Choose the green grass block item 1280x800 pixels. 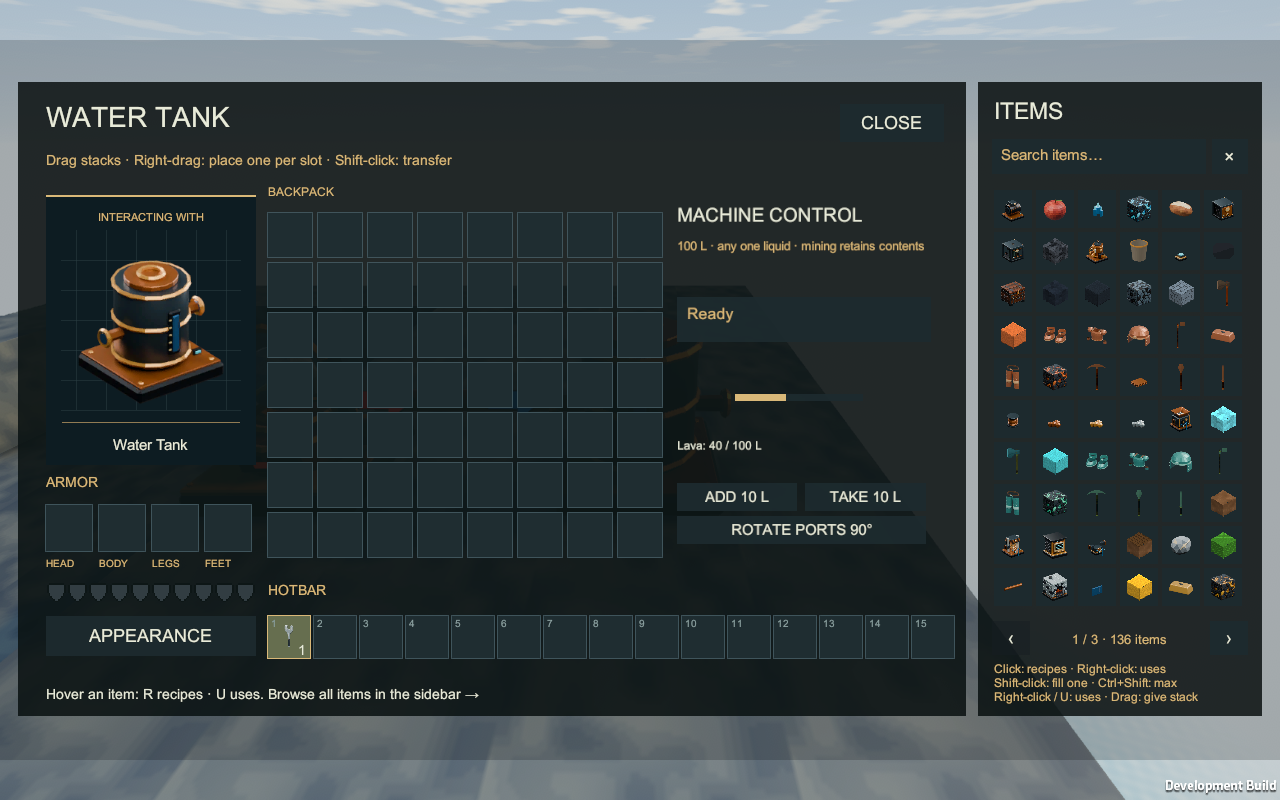click(1223, 545)
